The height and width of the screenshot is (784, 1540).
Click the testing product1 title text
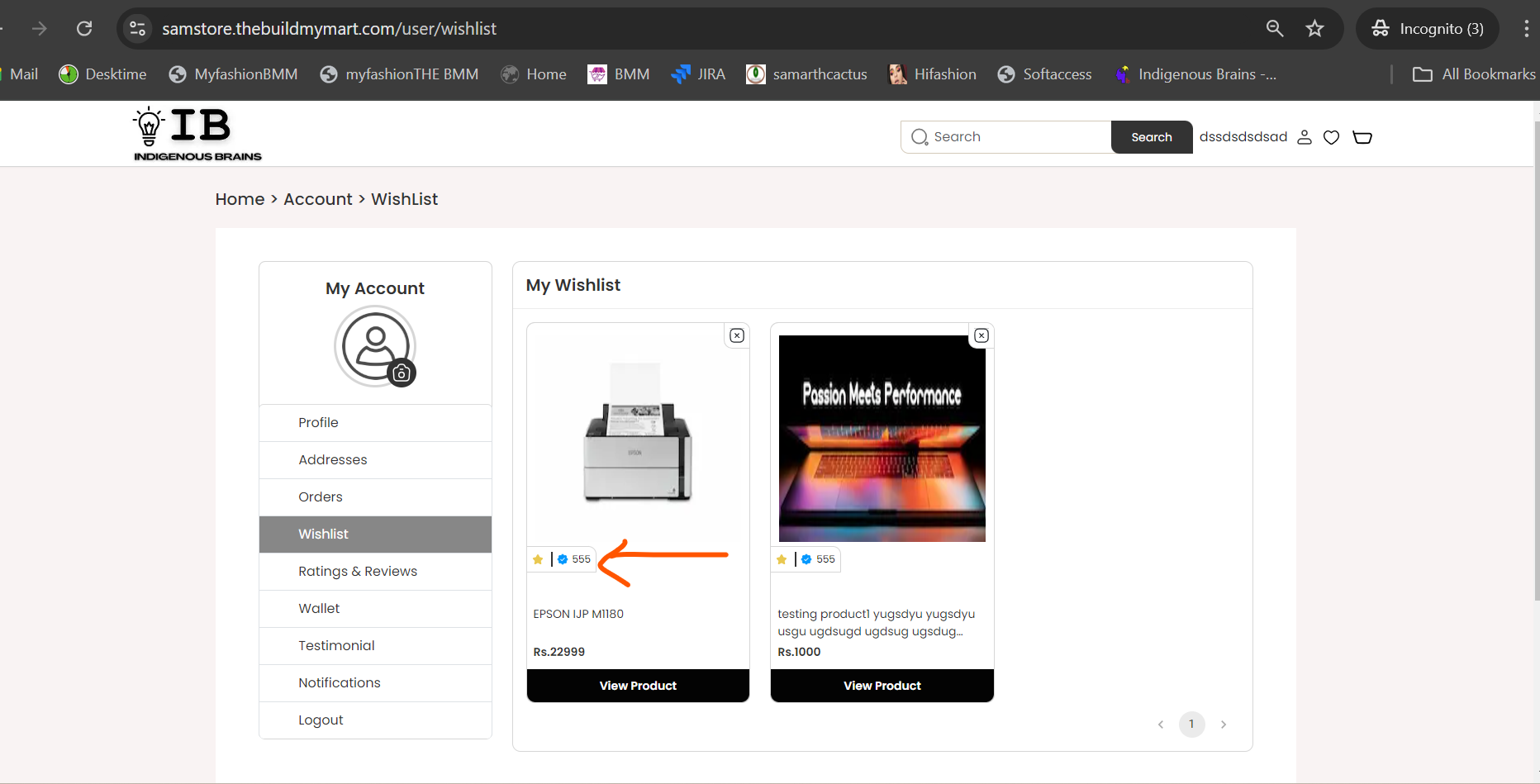click(x=876, y=623)
